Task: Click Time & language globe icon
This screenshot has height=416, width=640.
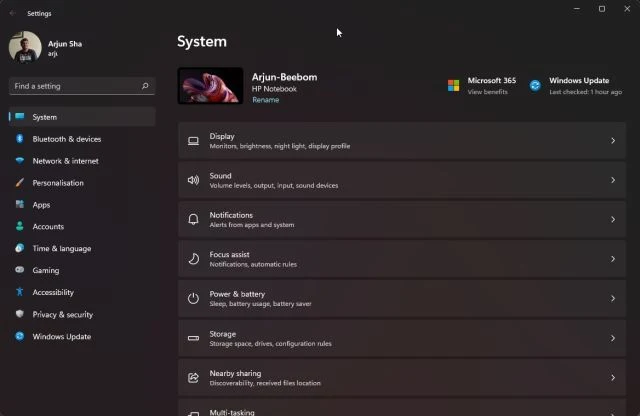Action: pyautogui.click(x=20, y=248)
